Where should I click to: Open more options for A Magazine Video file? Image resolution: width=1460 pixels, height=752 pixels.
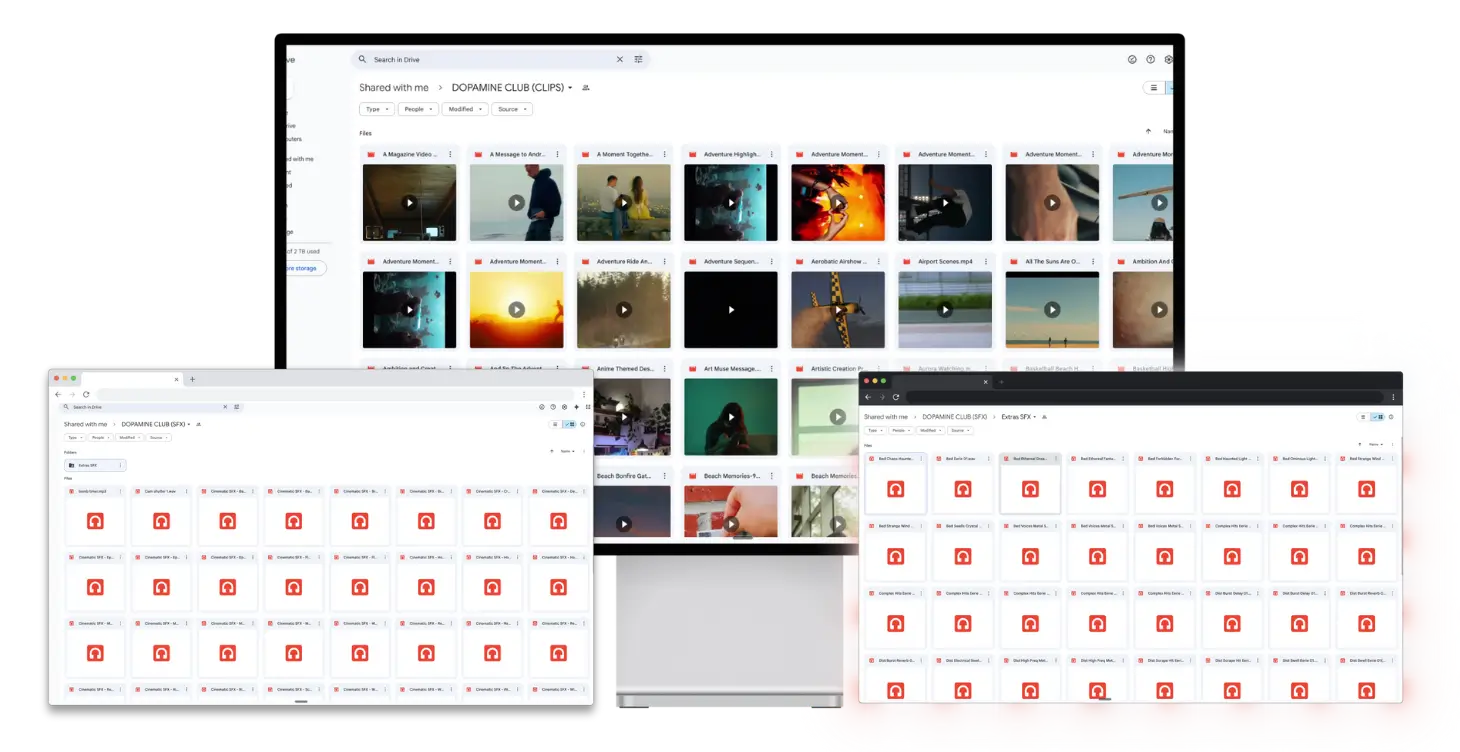click(x=450, y=154)
